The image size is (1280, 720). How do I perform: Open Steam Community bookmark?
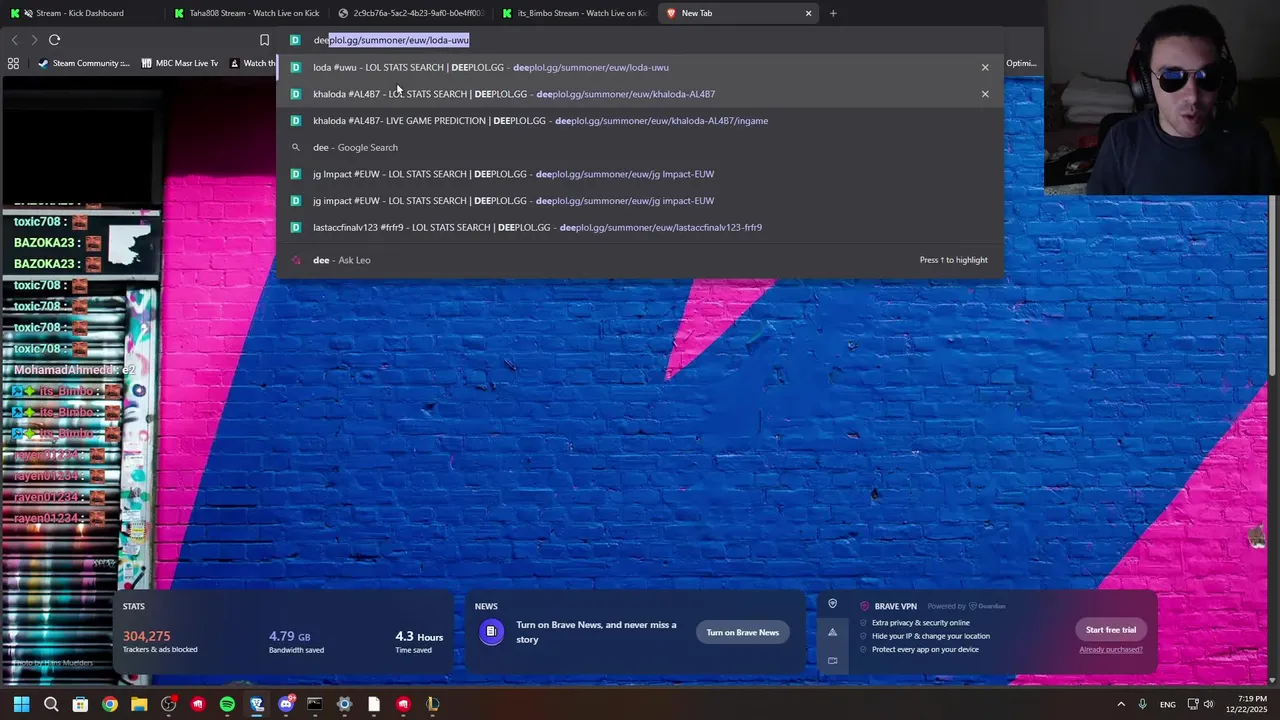[x=84, y=63]
